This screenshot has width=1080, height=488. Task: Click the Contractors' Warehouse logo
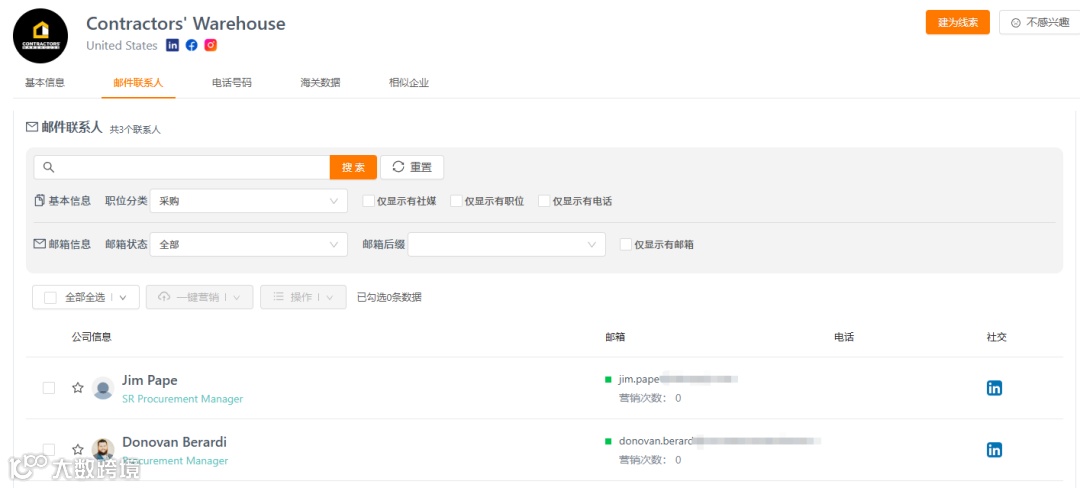pyautogui.click(x=41, y=36)
